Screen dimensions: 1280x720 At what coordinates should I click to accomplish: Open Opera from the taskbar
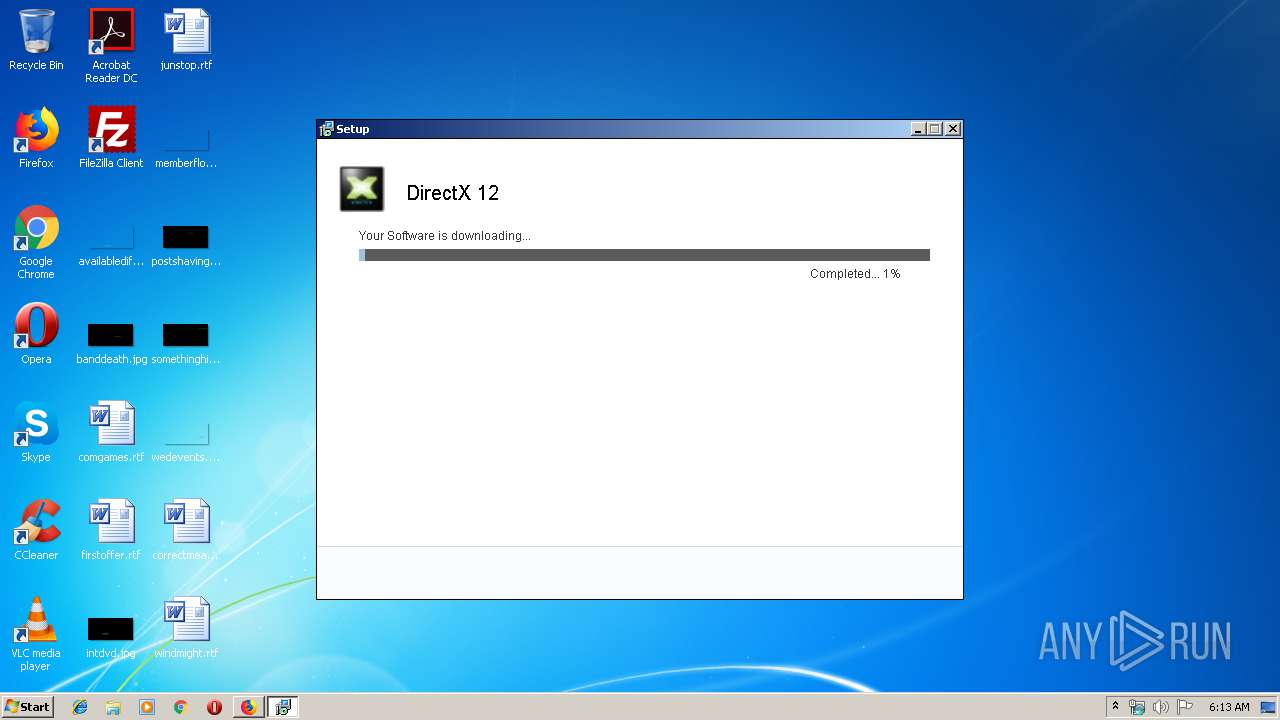coord(214,707)
